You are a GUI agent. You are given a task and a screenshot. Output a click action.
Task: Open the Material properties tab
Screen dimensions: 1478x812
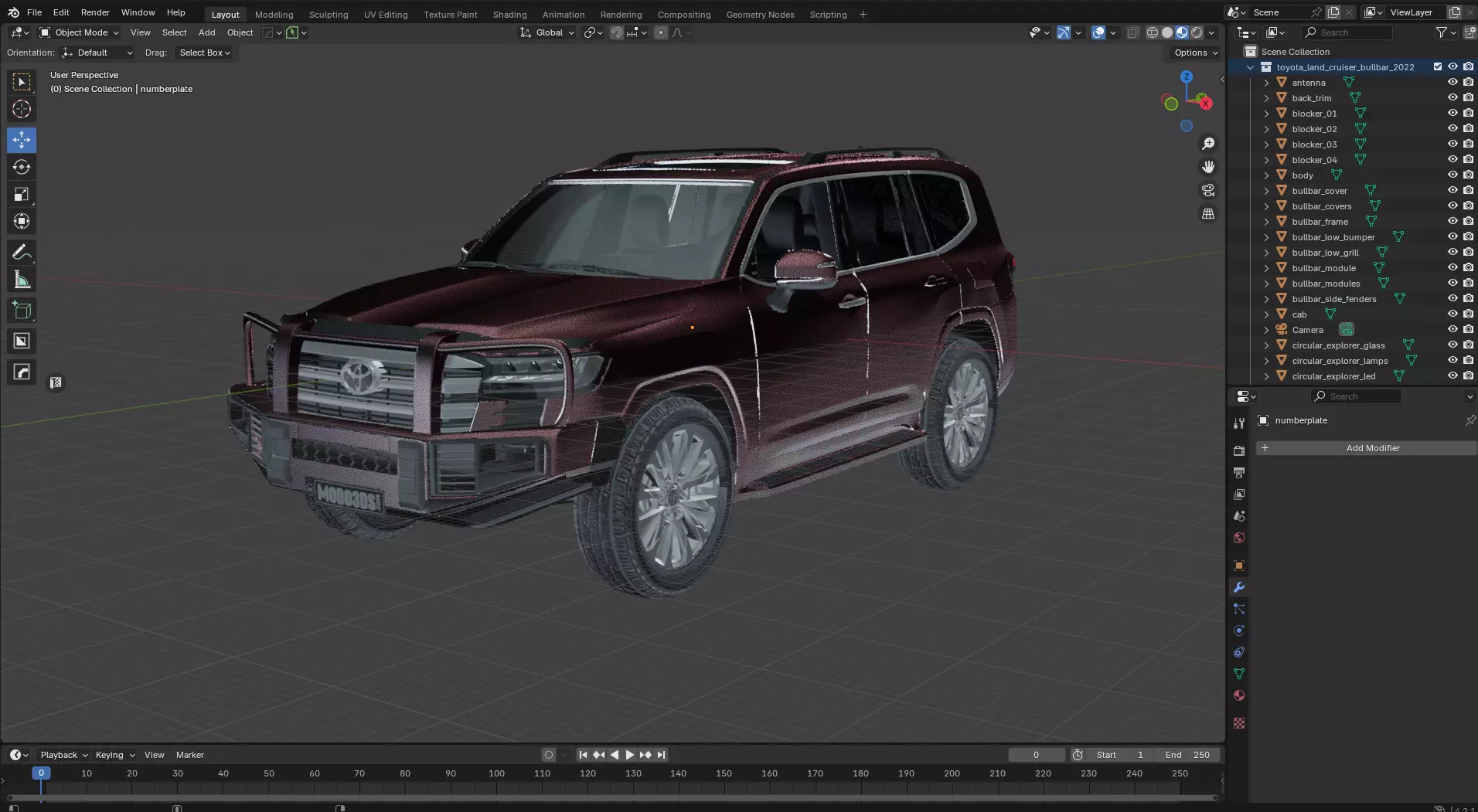[x=1239, y=695]
